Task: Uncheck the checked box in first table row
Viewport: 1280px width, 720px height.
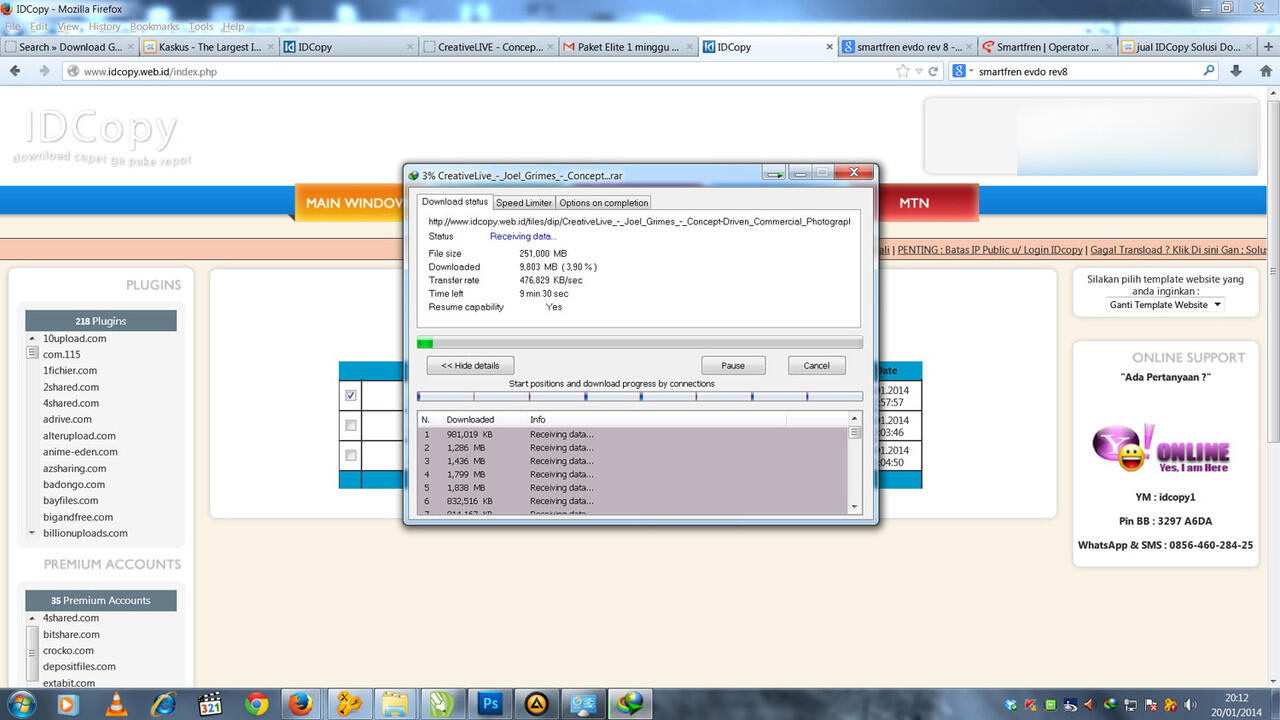Action: tap(350, 395)
